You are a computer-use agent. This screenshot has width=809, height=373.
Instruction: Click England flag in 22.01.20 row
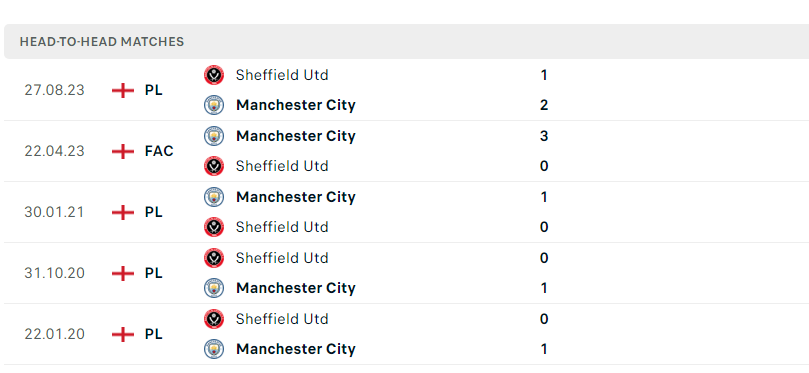coord(123,334)
